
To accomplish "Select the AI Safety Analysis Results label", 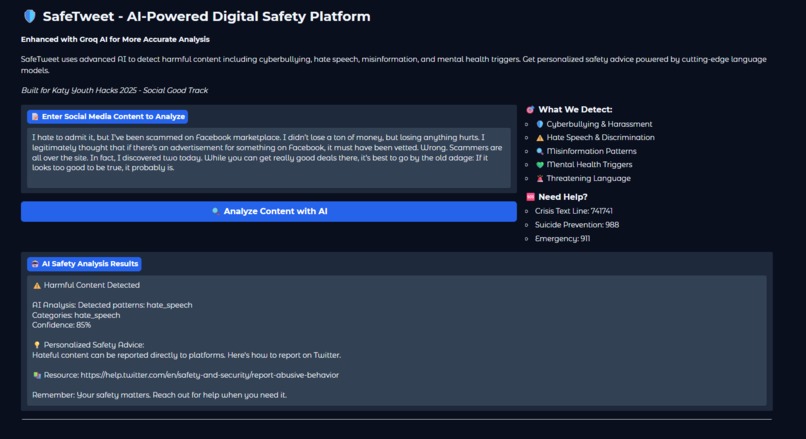I will 84,264.
